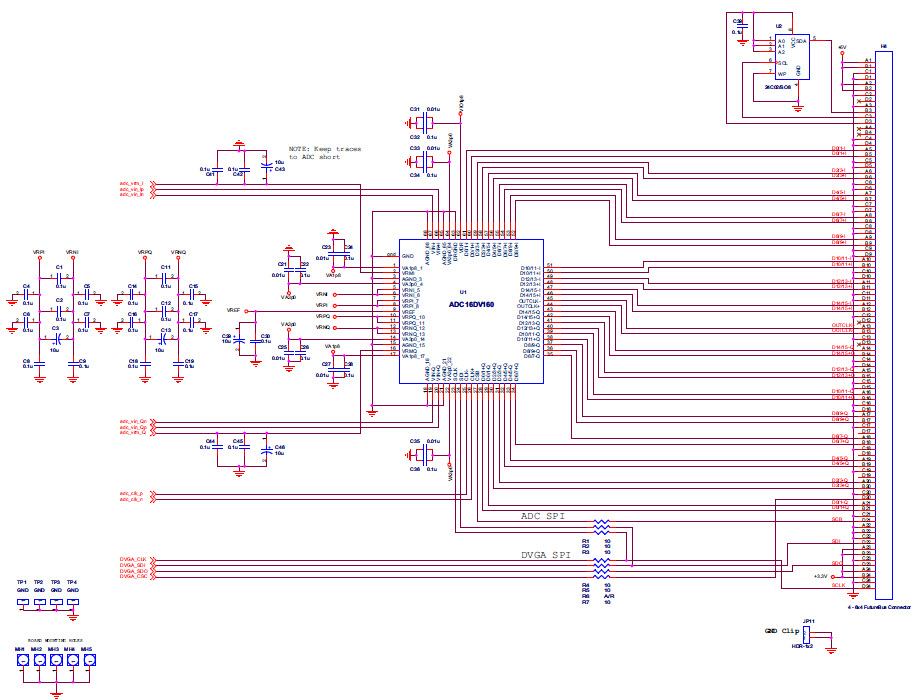Viewport: 915px width, 699px height.
Task: Select the ADC SPI text label
Action: [x=543, y=516]
